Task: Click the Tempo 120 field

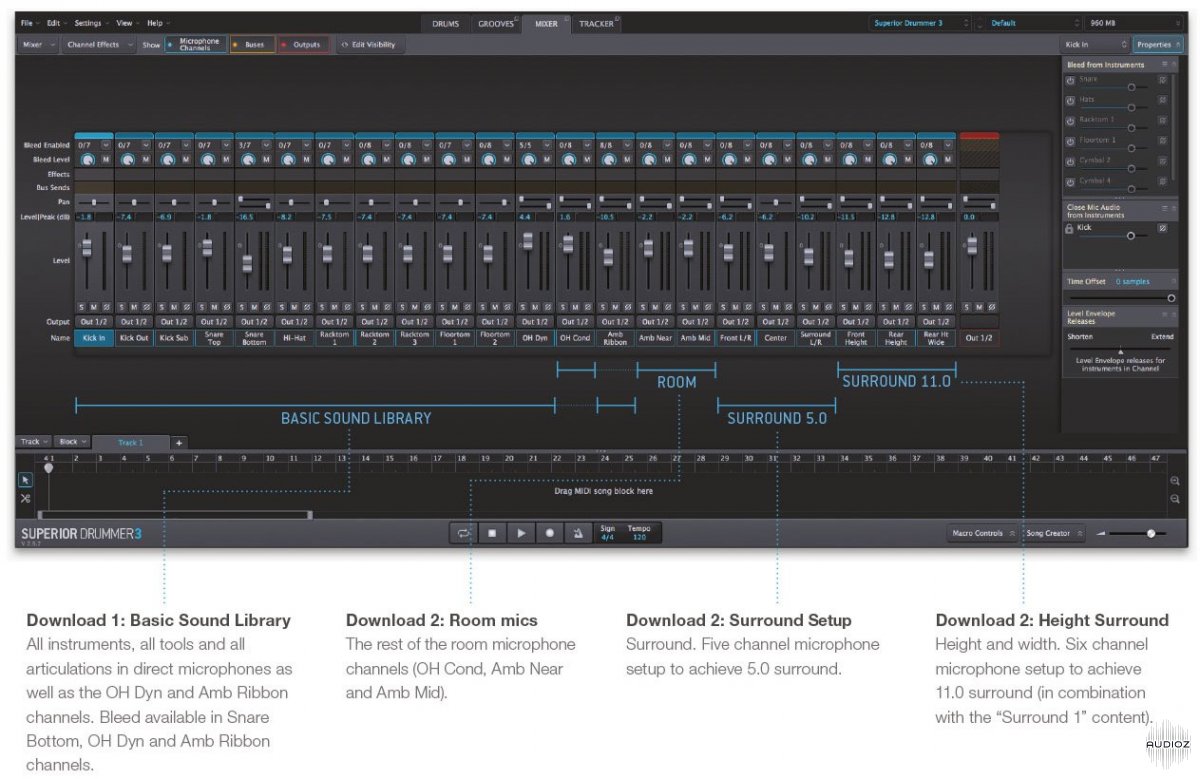Action: click(639, 533)
